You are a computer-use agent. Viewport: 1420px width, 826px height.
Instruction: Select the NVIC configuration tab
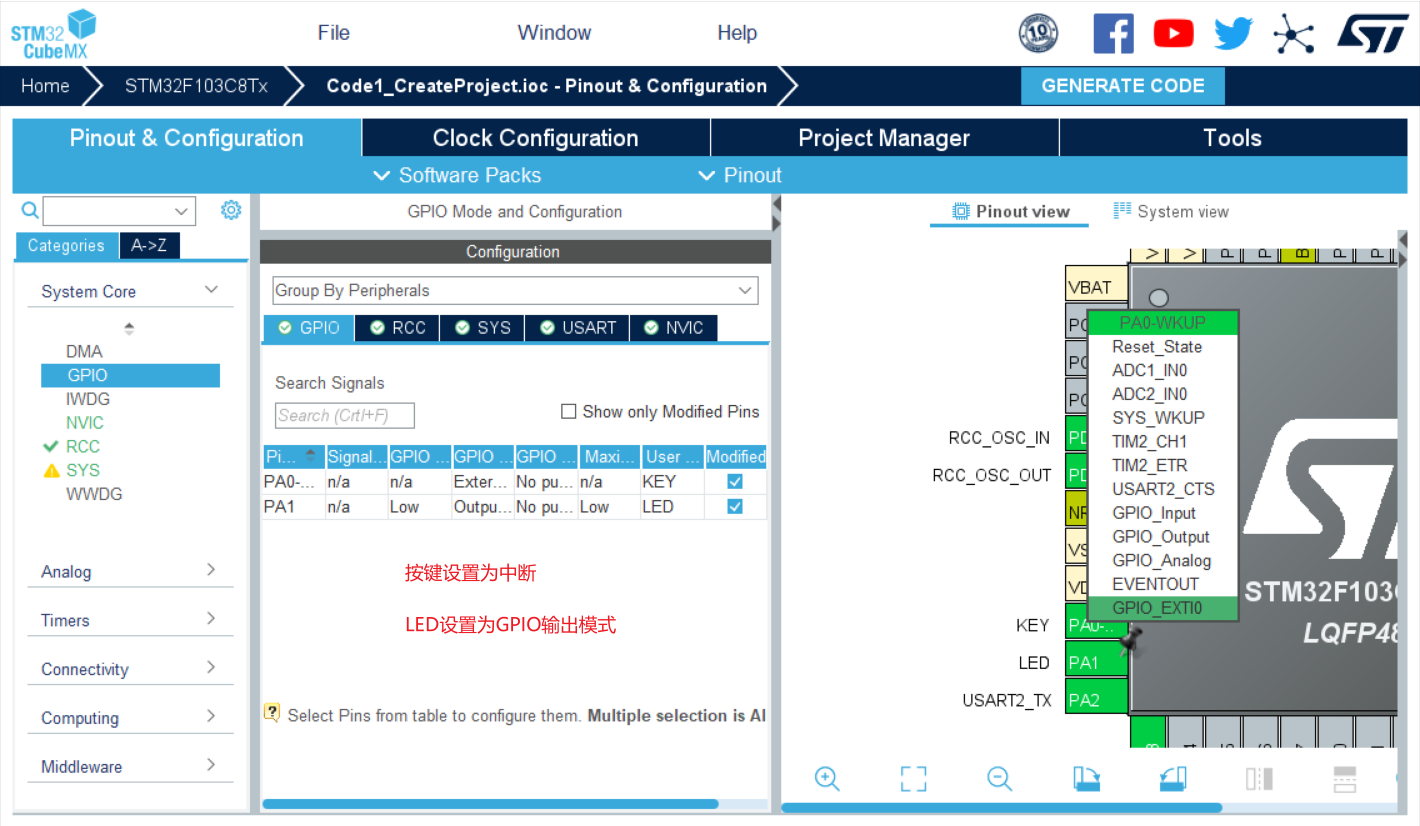pos(674,328)
